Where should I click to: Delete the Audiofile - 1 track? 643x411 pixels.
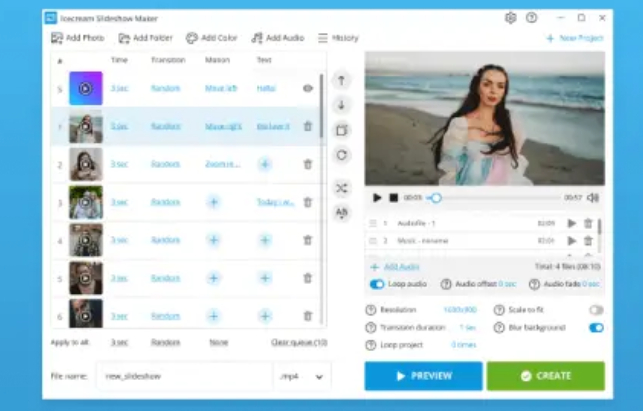(x=588, y=223)
